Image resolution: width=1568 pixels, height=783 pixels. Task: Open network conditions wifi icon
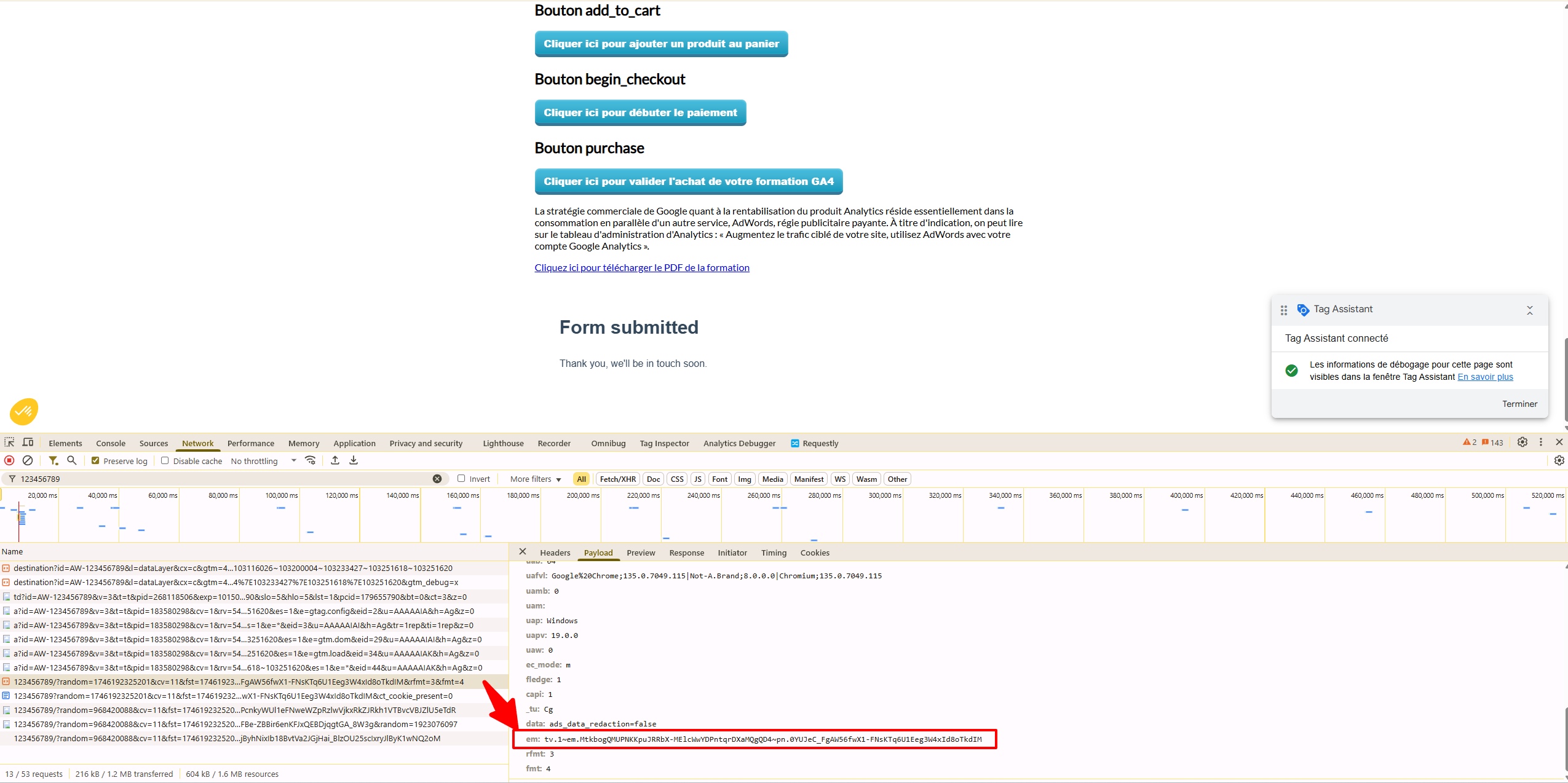311,460
